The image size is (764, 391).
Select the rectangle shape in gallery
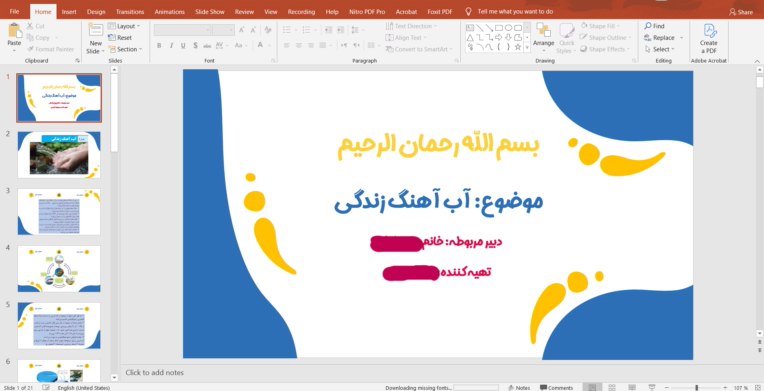(x=499, y=28)
